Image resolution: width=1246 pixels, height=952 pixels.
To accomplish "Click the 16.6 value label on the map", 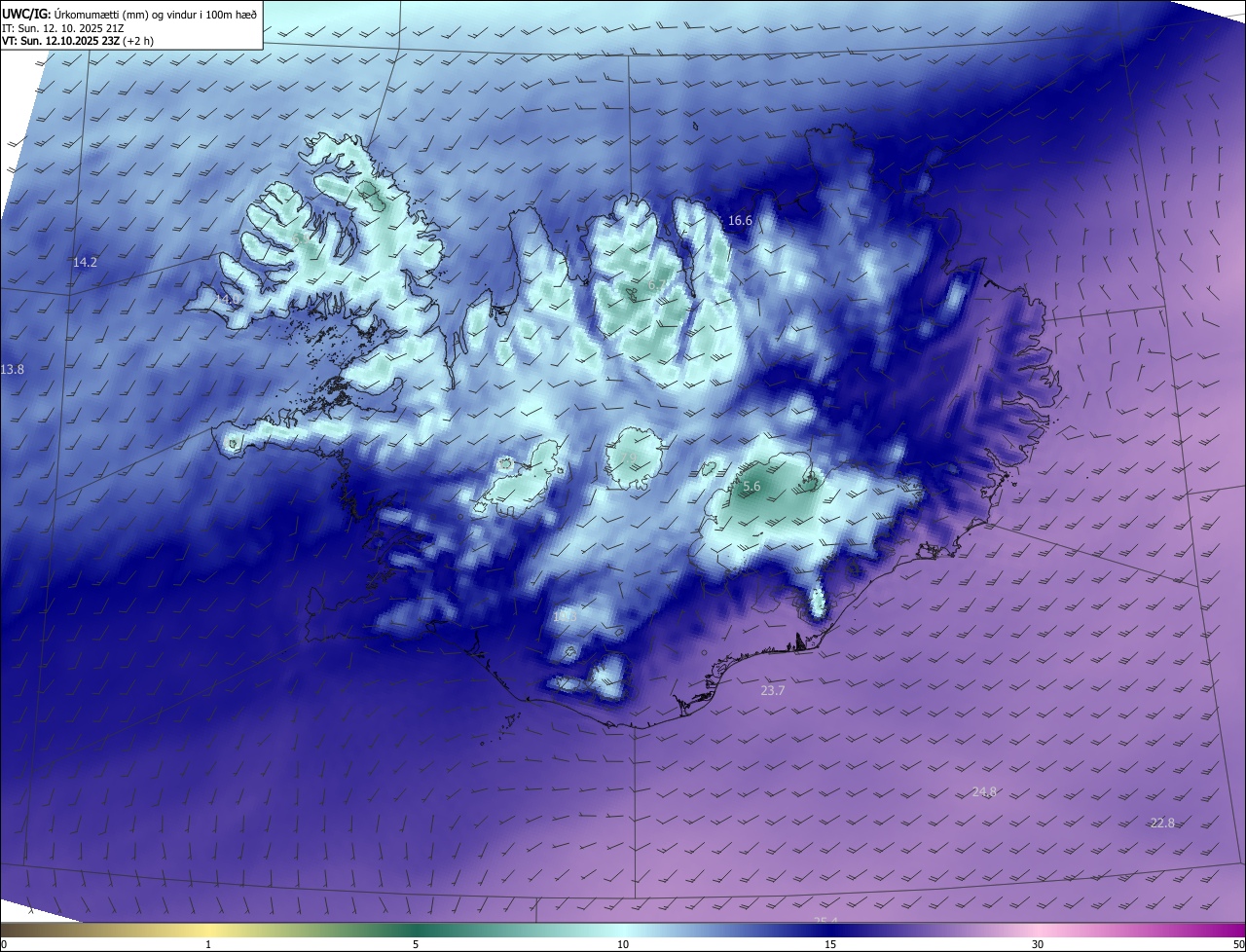I will tap(740, 221).
